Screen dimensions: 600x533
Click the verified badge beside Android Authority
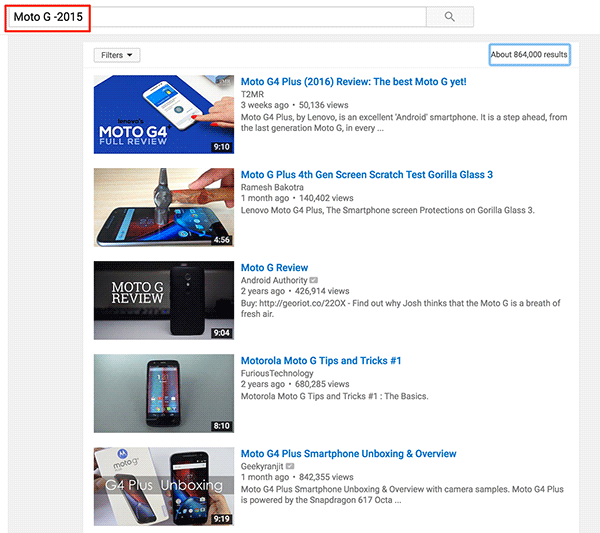tap(314, 281)
